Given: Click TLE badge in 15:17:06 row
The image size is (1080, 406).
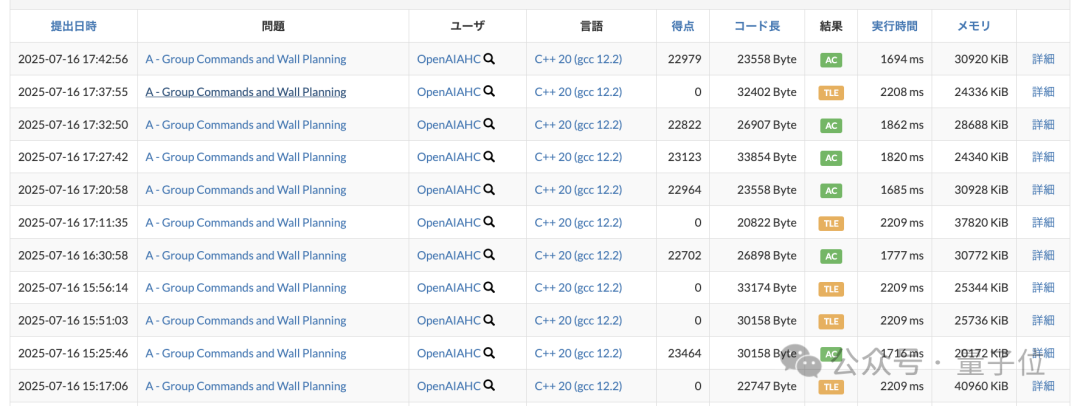Looking at the screenshot, I should [831, 387].
